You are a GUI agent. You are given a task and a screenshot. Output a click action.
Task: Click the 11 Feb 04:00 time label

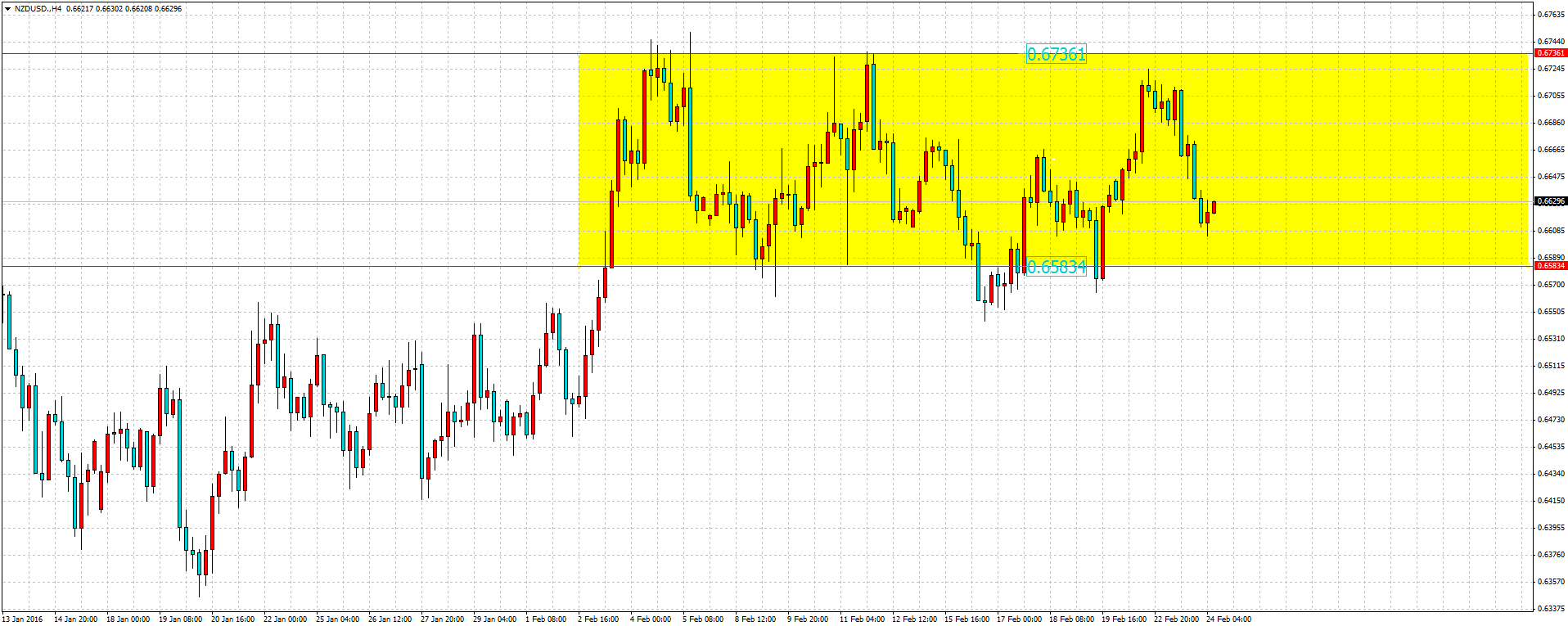click(862, 619)
